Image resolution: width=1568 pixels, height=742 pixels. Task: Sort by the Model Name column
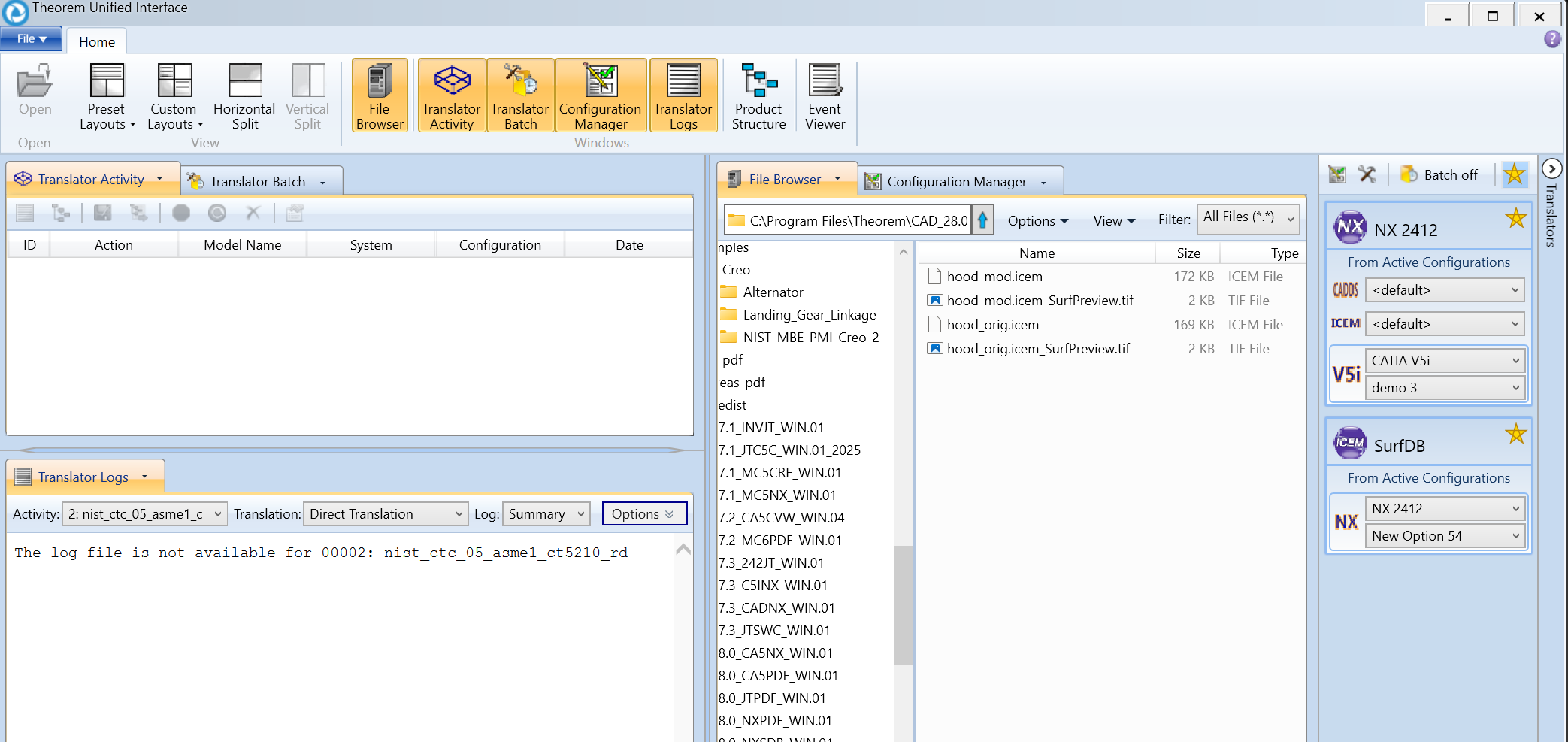pos(242,245)
